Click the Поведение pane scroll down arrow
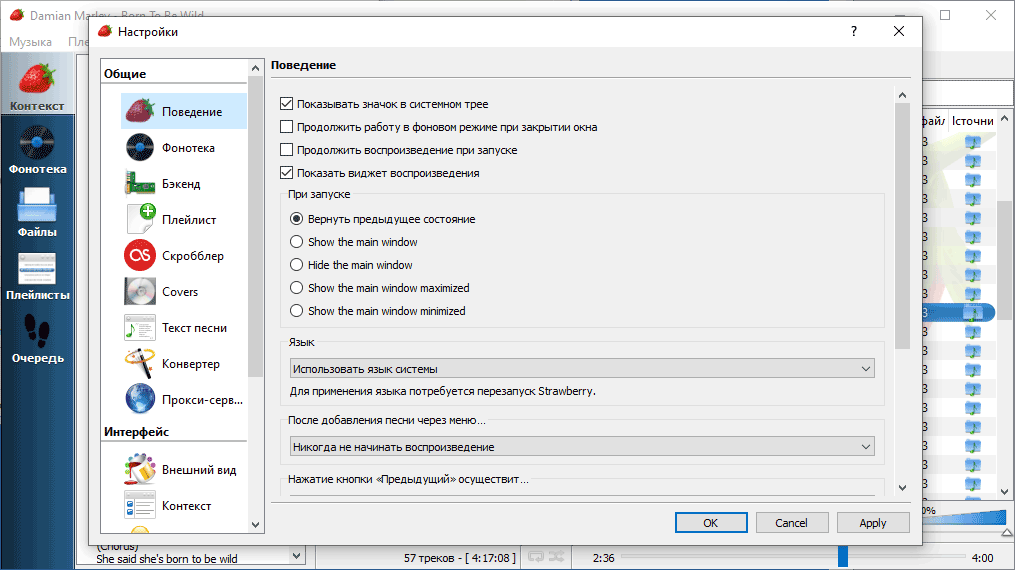 click(902, 488)
